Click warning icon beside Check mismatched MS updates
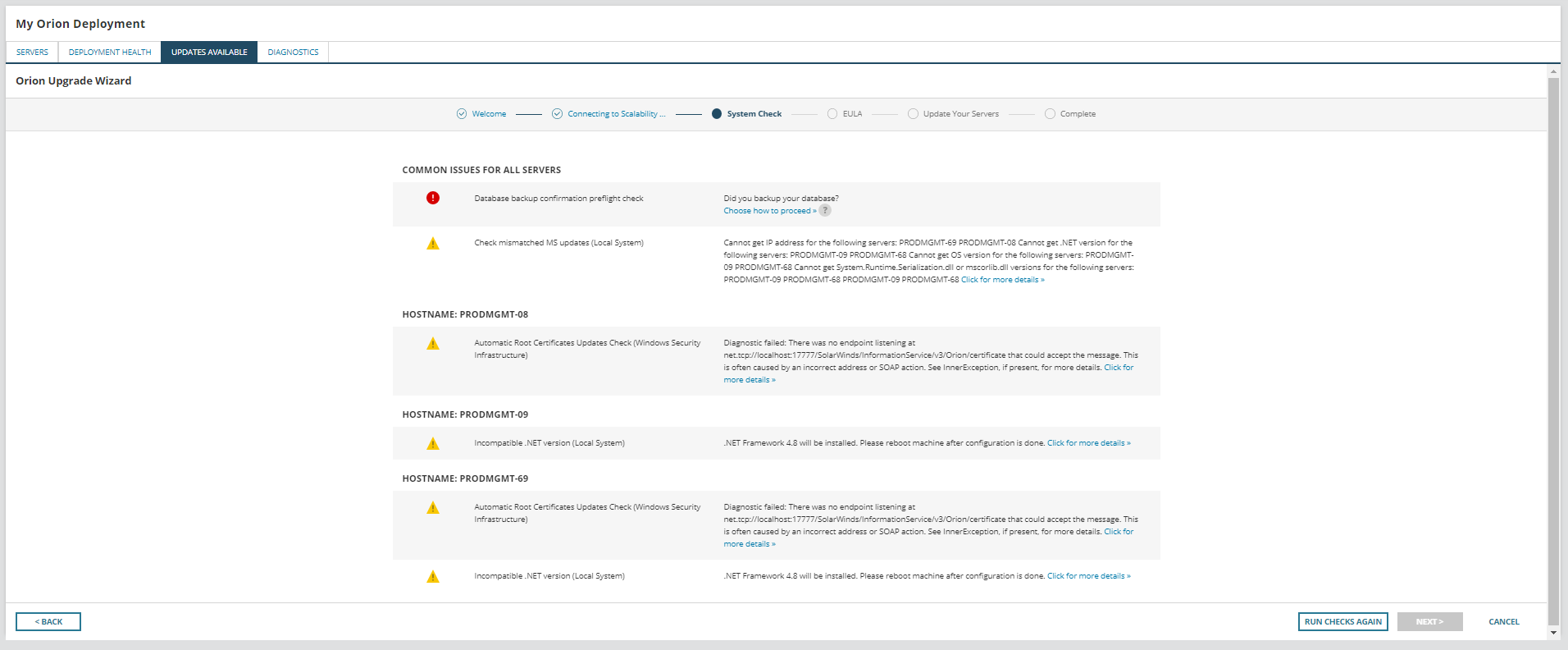The width and height of the screenshot is (1568, 650). [433, 243]
